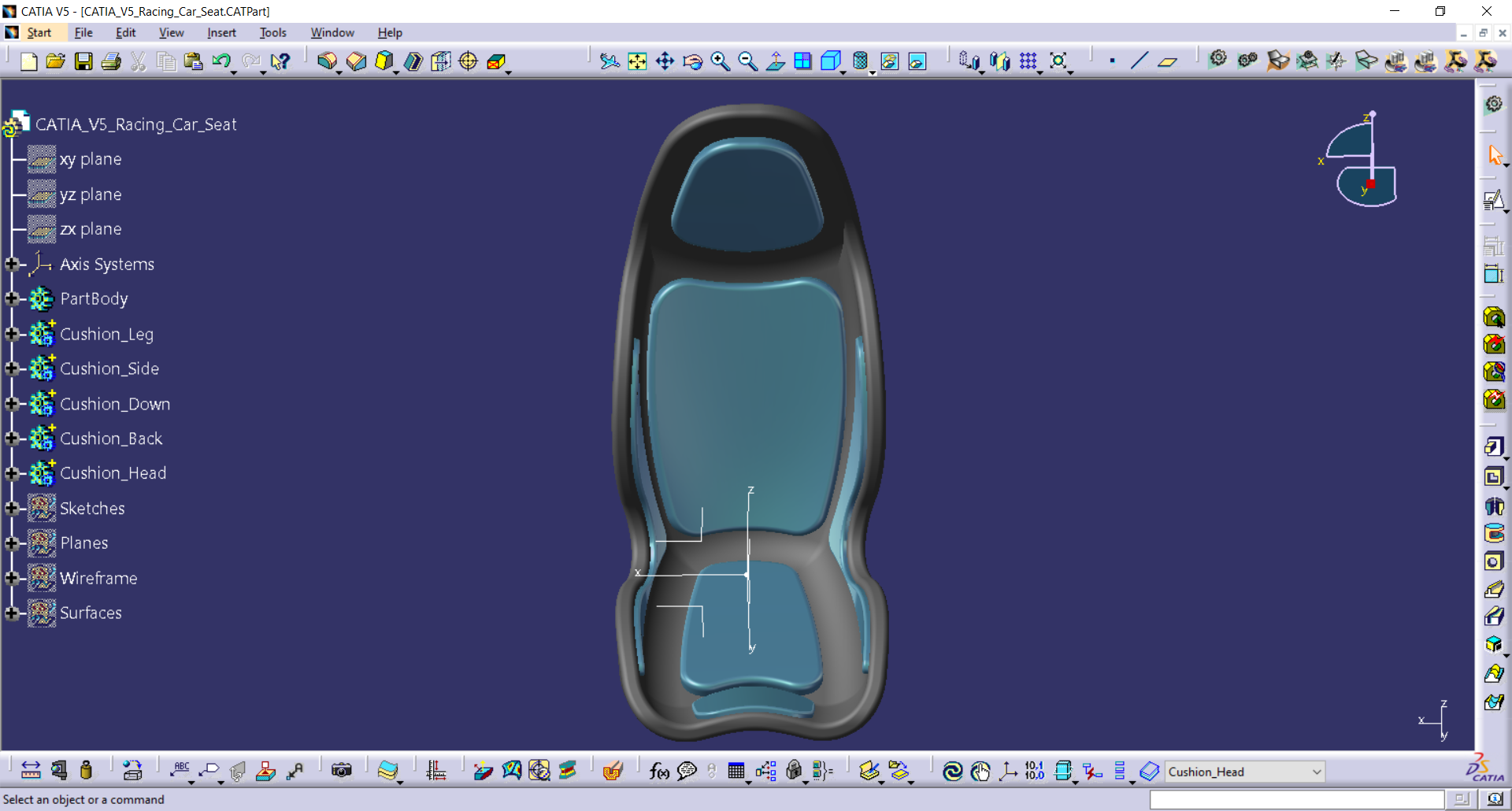Click the Create Multi-View icon
Image resolution: width=1512 pixels, height=811 pixels.
pyautogui.click(x=803, y=61)
